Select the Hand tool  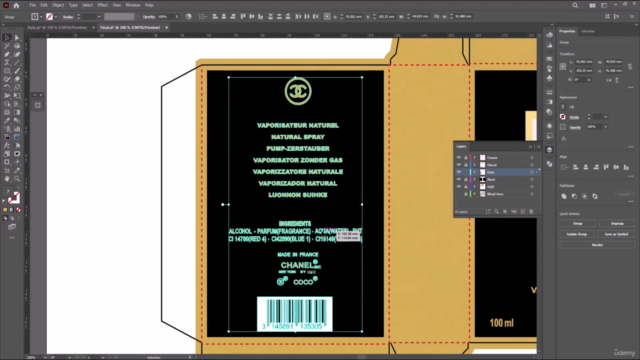(7, 179)
